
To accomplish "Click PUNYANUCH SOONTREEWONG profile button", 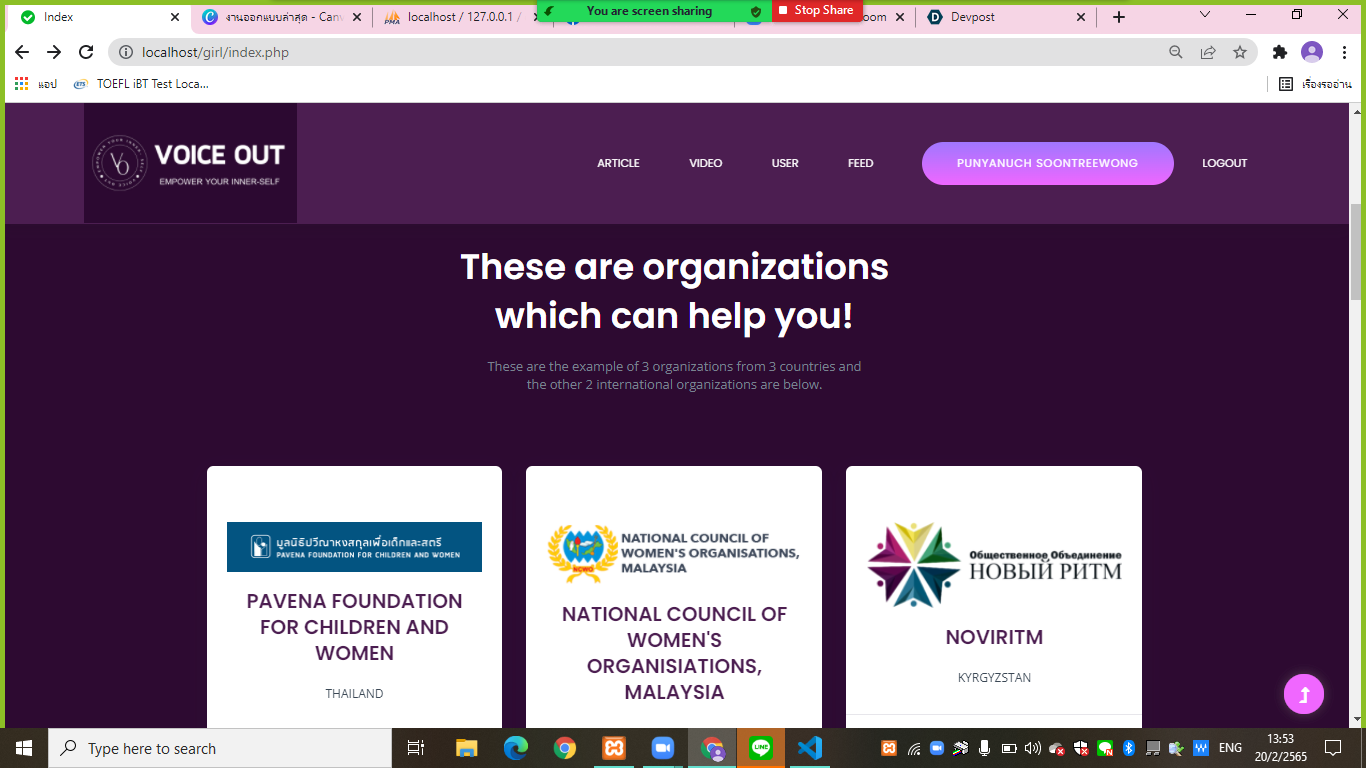I will [x=1047, y=163].
